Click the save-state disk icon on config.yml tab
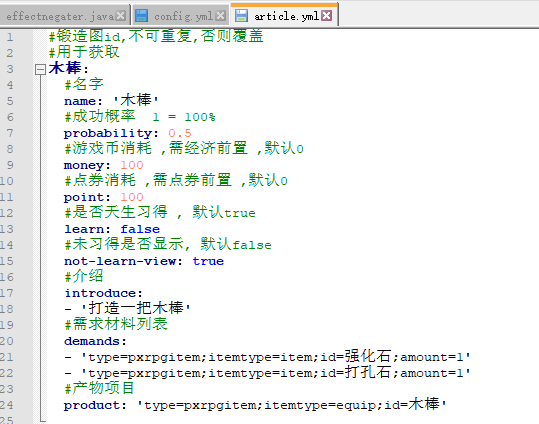The height and width of the screenshot is (424, 539). tap(141, 16)
